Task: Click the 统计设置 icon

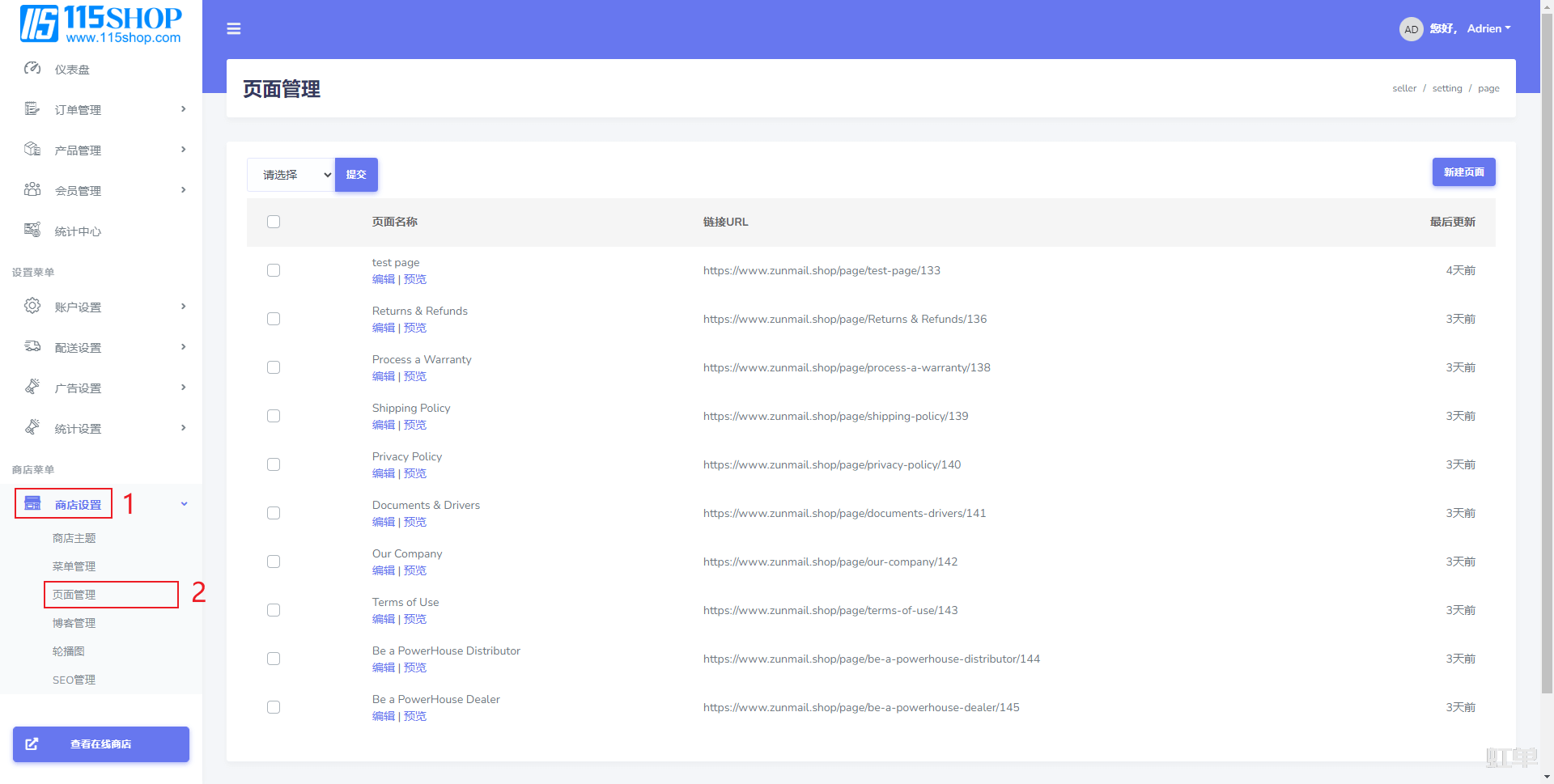Action: pyautogui.click(x=32, y=428)
